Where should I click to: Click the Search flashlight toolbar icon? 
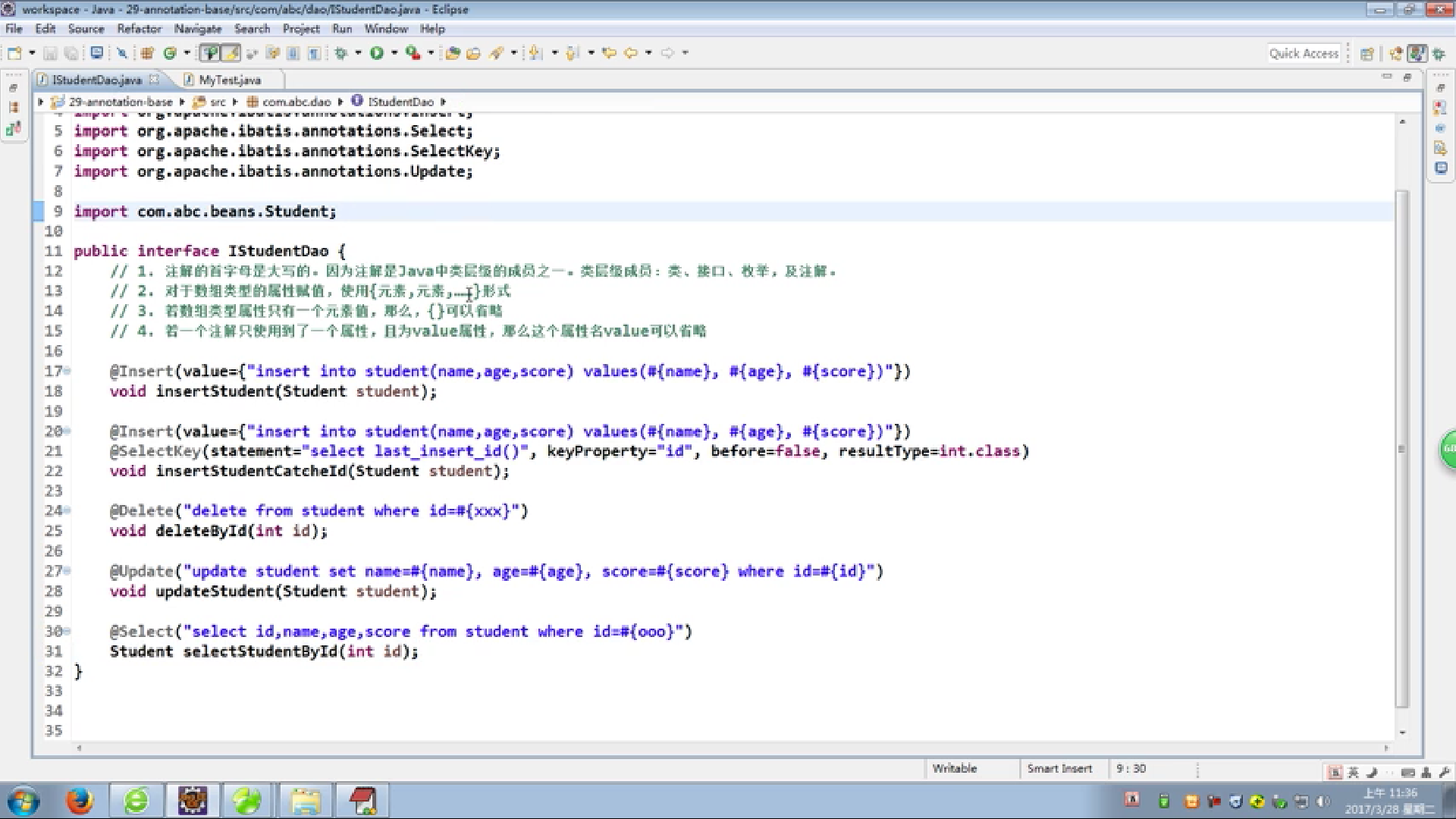click(x=497, y=53)
